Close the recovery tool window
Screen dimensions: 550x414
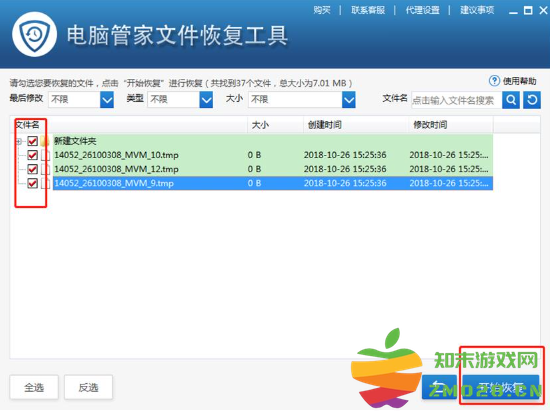pos(543,11)
